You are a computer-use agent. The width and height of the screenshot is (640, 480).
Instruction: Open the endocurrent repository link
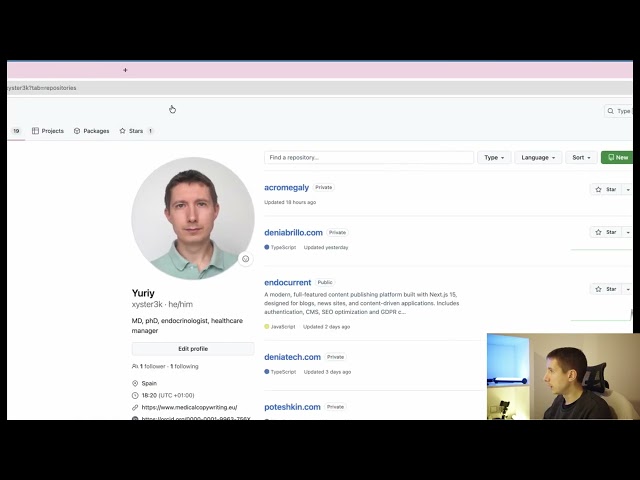pos(288,282)
